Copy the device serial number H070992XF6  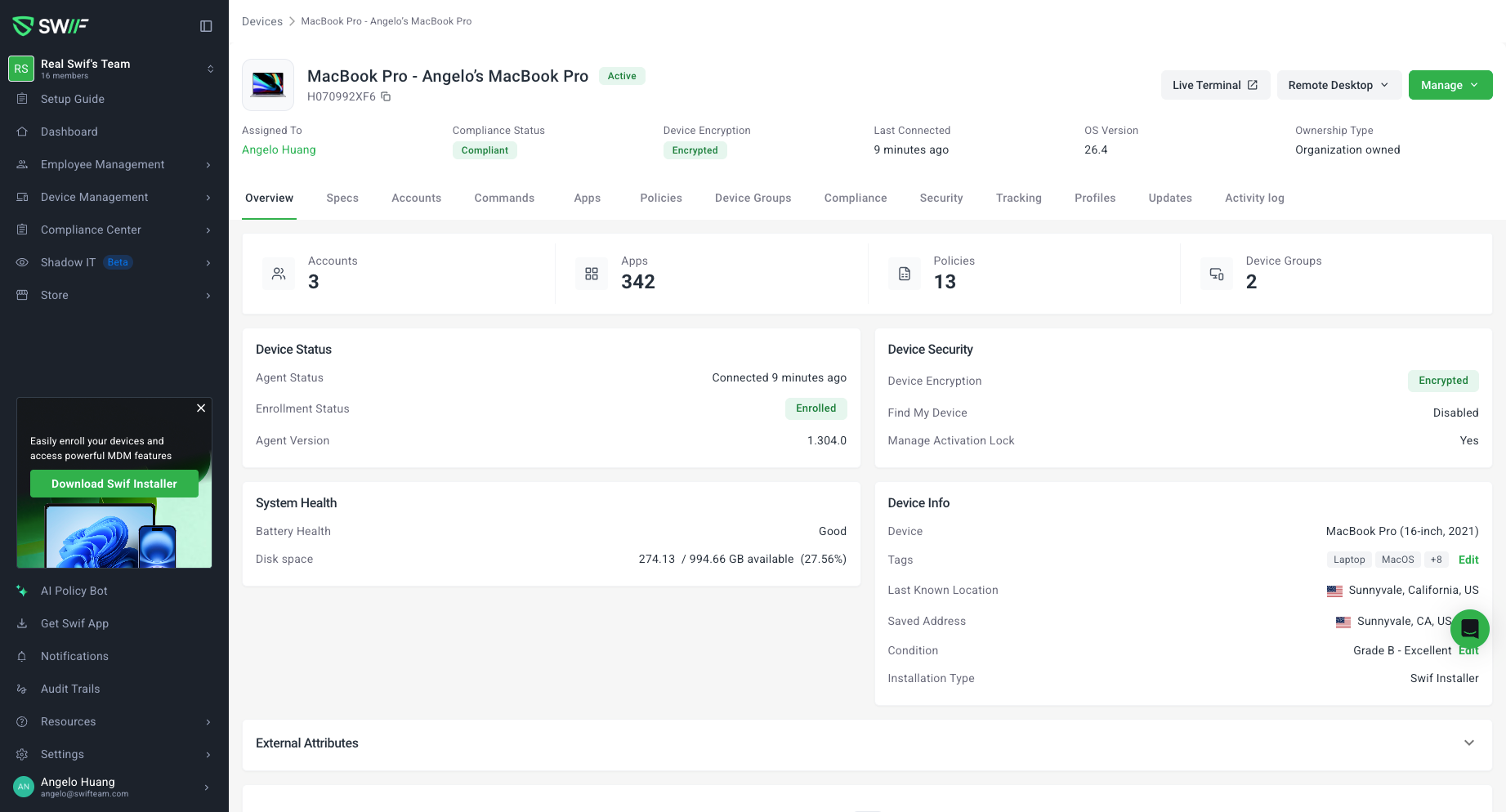click(387, 96)
